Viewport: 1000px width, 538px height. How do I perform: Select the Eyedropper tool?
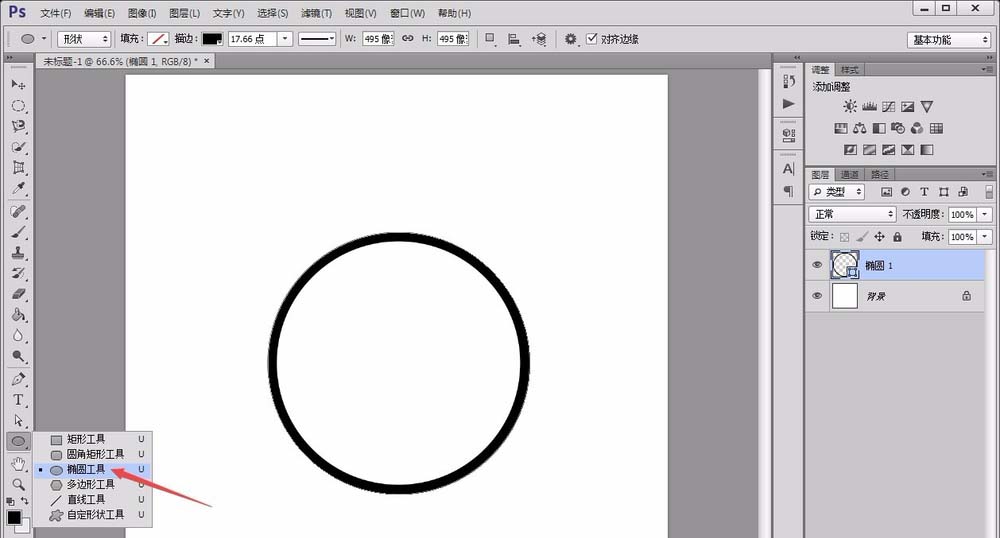tap(18, 189)
